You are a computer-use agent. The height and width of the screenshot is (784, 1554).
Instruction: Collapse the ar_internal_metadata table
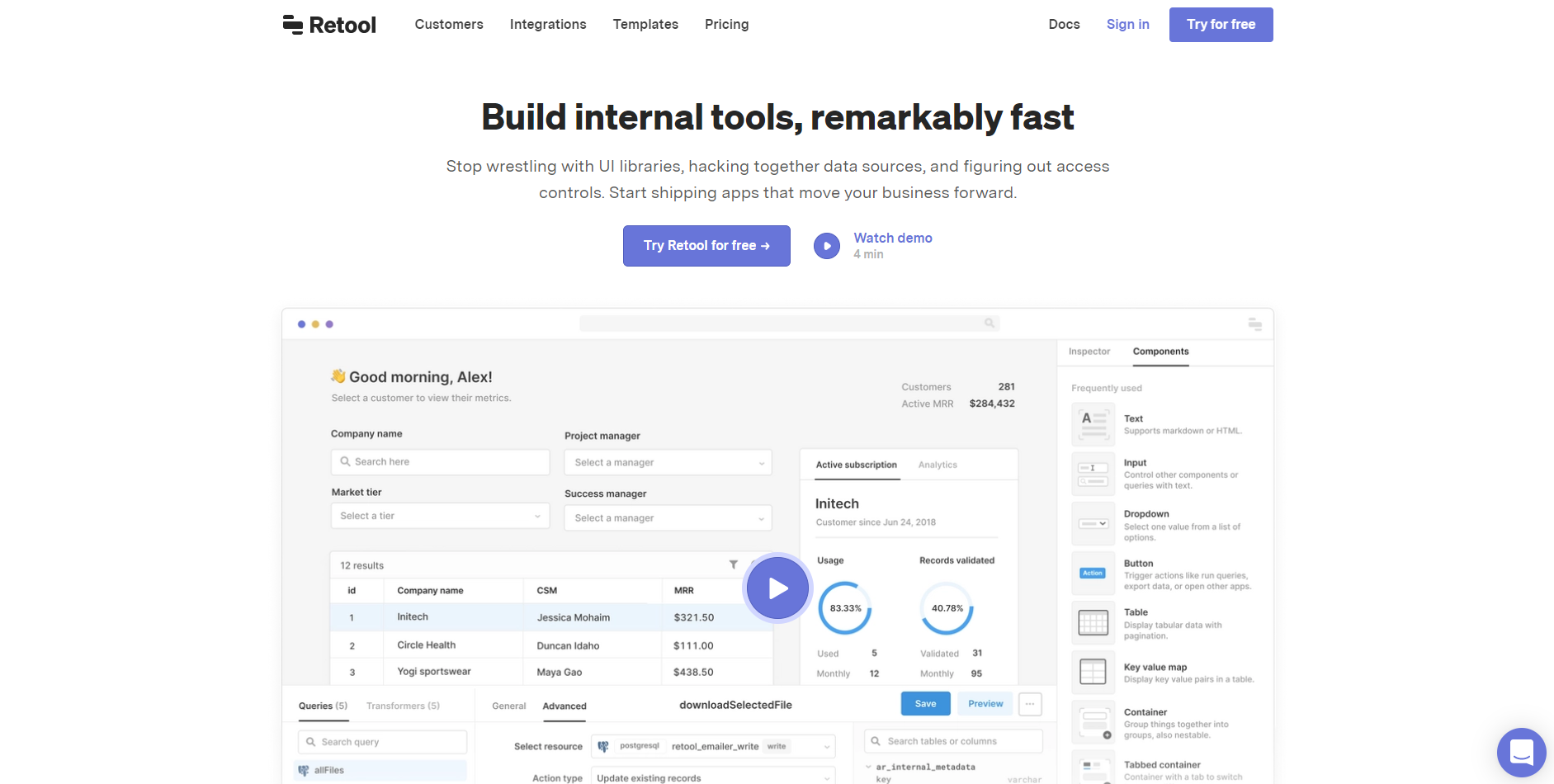868,767
